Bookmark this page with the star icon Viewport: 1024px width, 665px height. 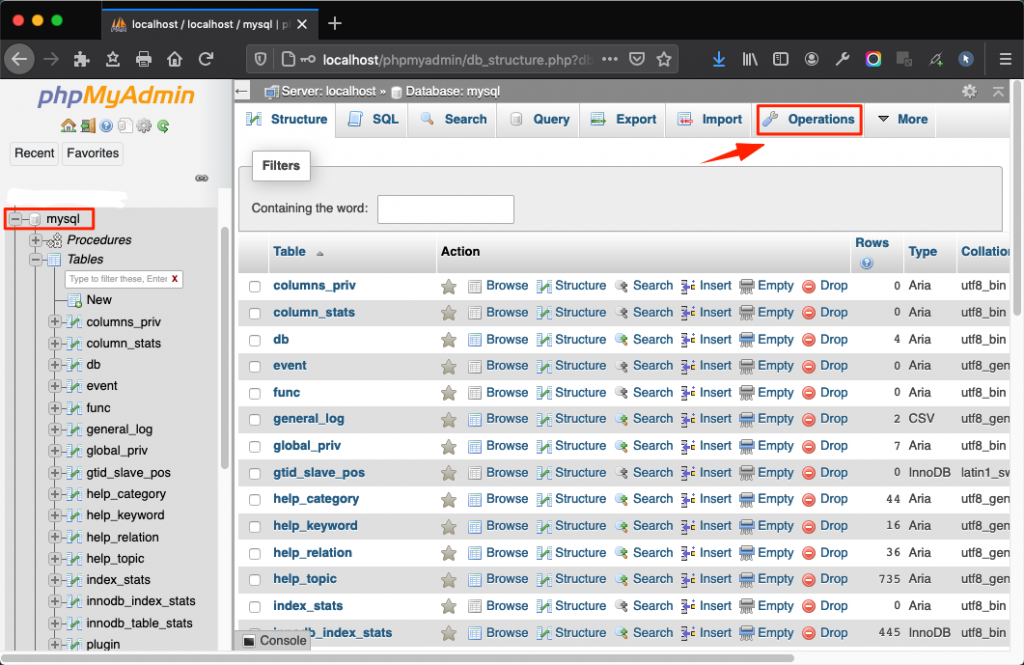664,59
